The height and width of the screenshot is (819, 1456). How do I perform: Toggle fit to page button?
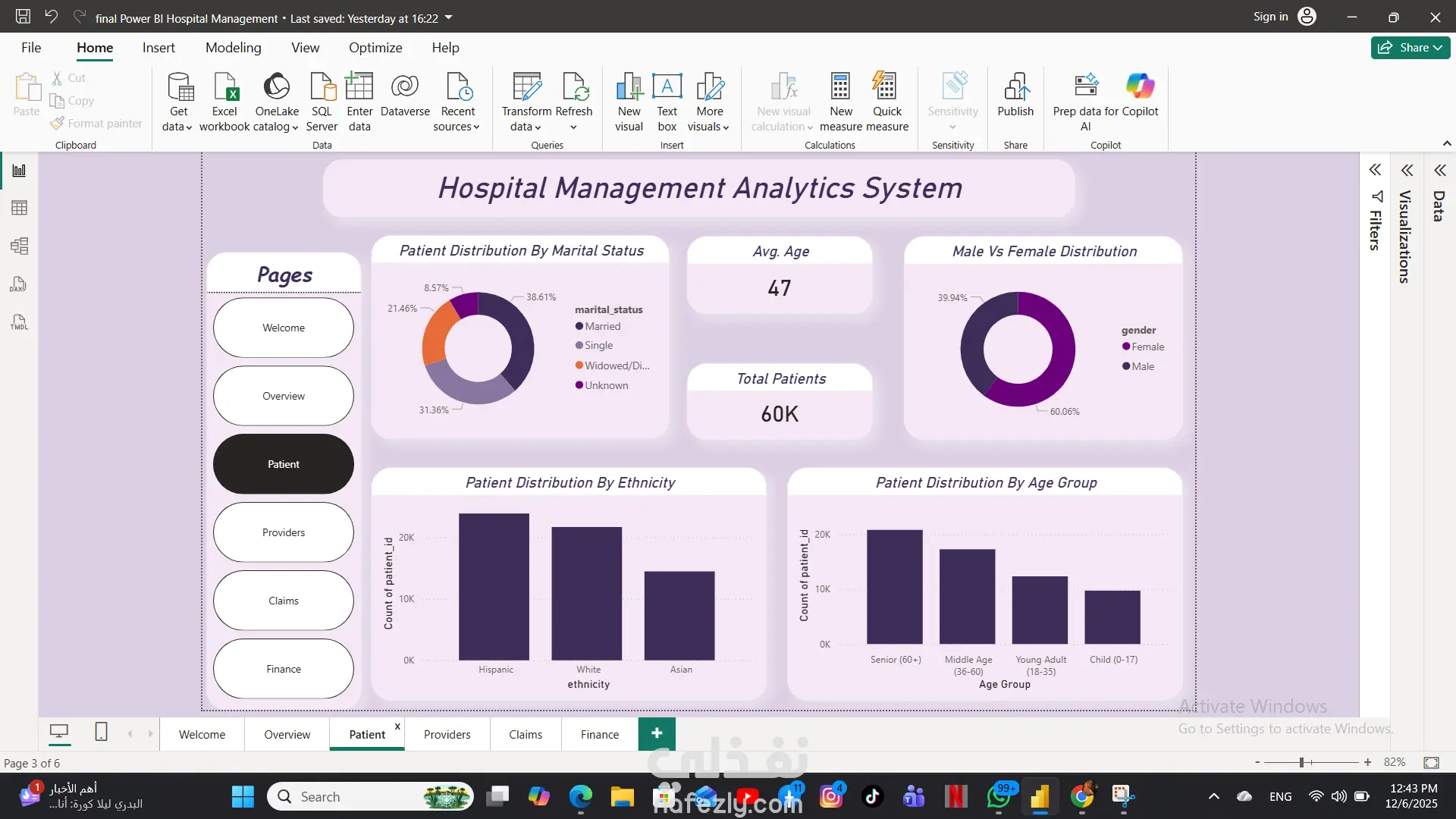pos(1431,762)
